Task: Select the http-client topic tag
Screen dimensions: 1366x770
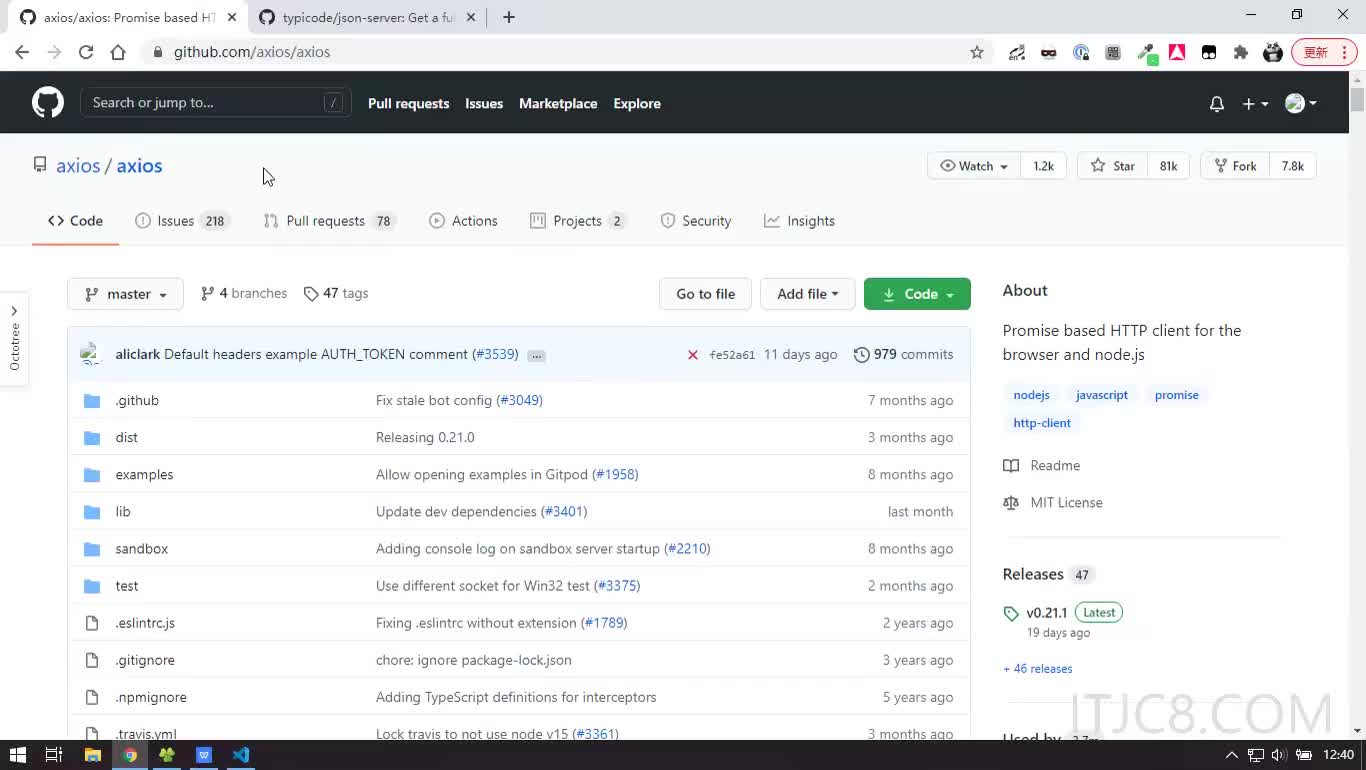Action: coord(1042,423)
